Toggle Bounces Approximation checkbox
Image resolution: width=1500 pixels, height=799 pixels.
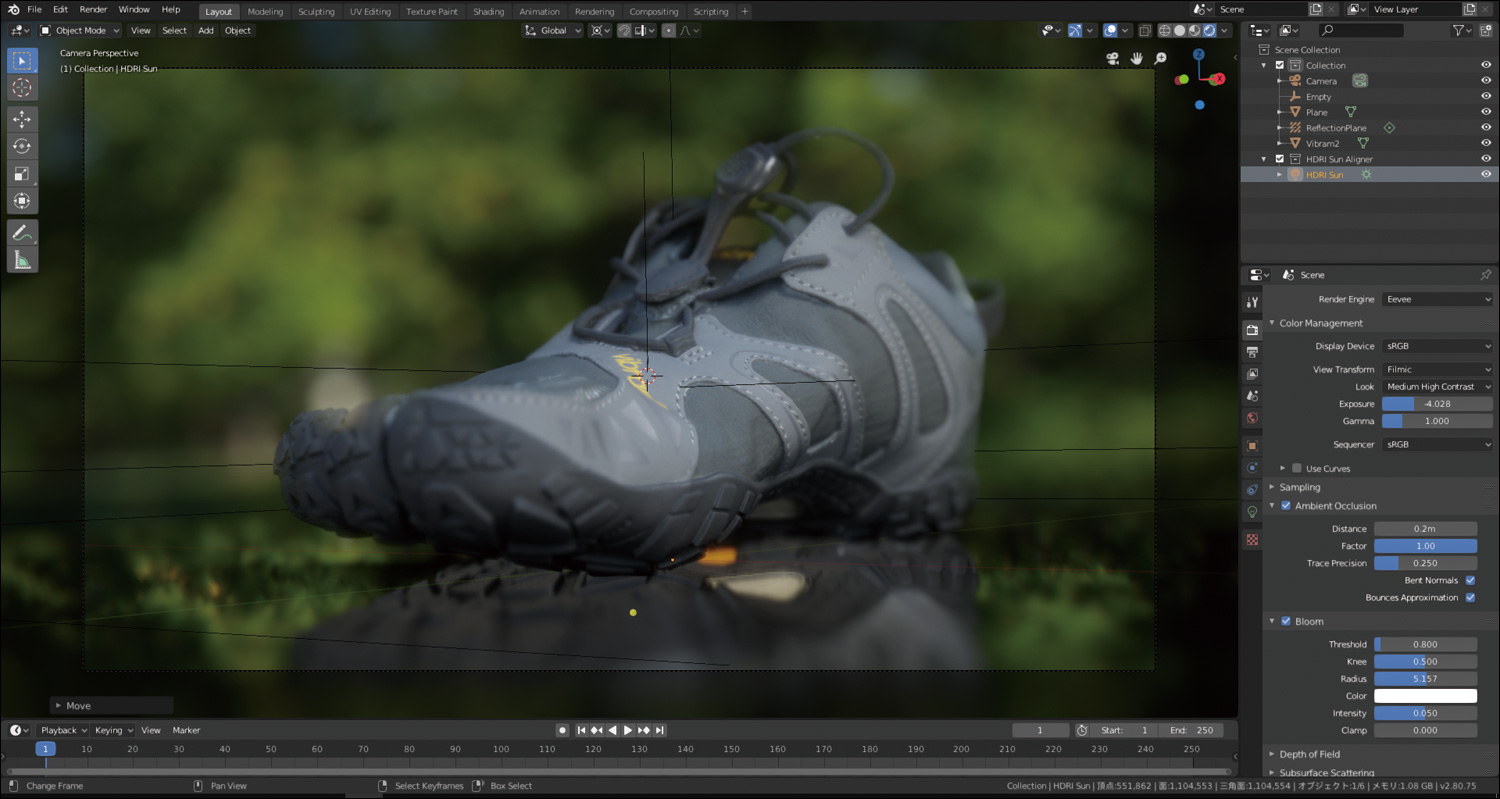pos(1470,598)
